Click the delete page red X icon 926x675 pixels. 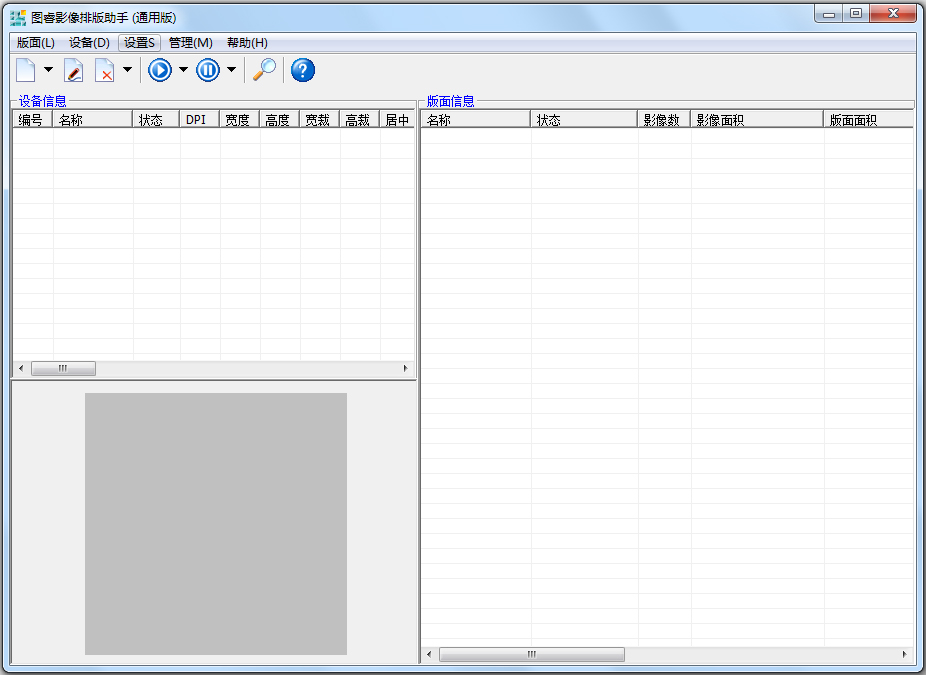coord(105,70)
